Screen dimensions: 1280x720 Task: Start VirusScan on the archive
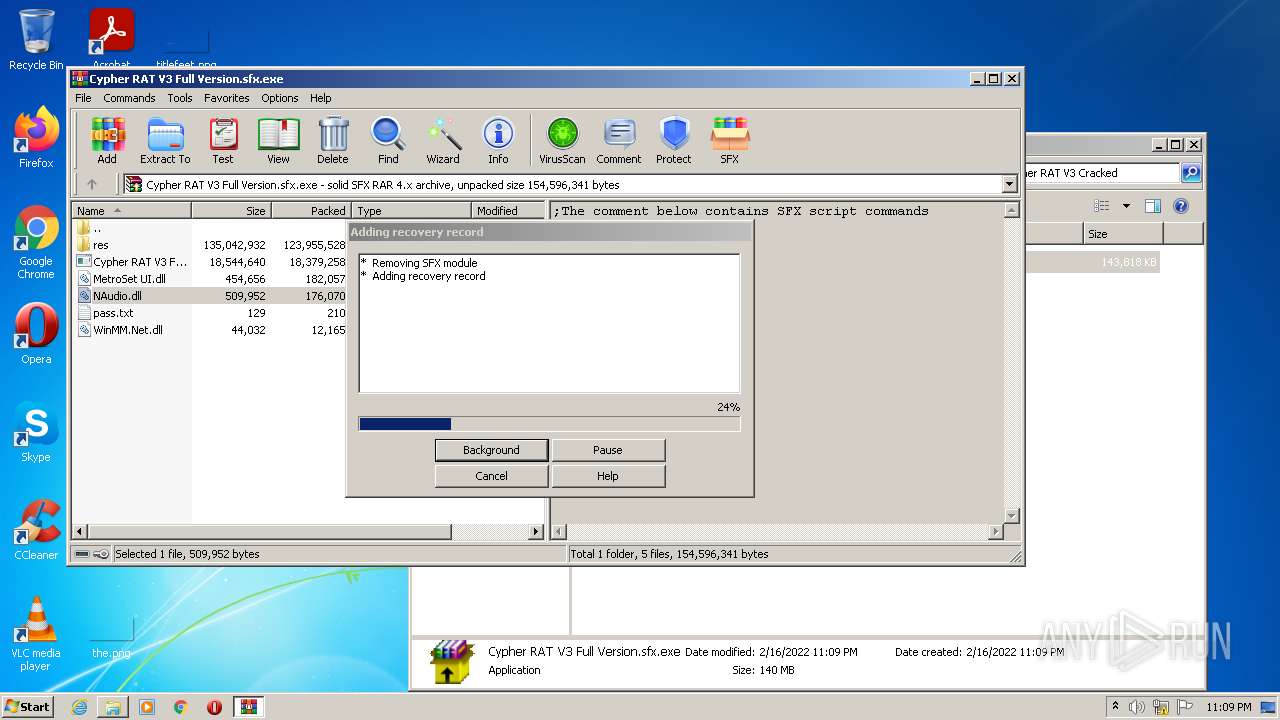tap(562, 140)
